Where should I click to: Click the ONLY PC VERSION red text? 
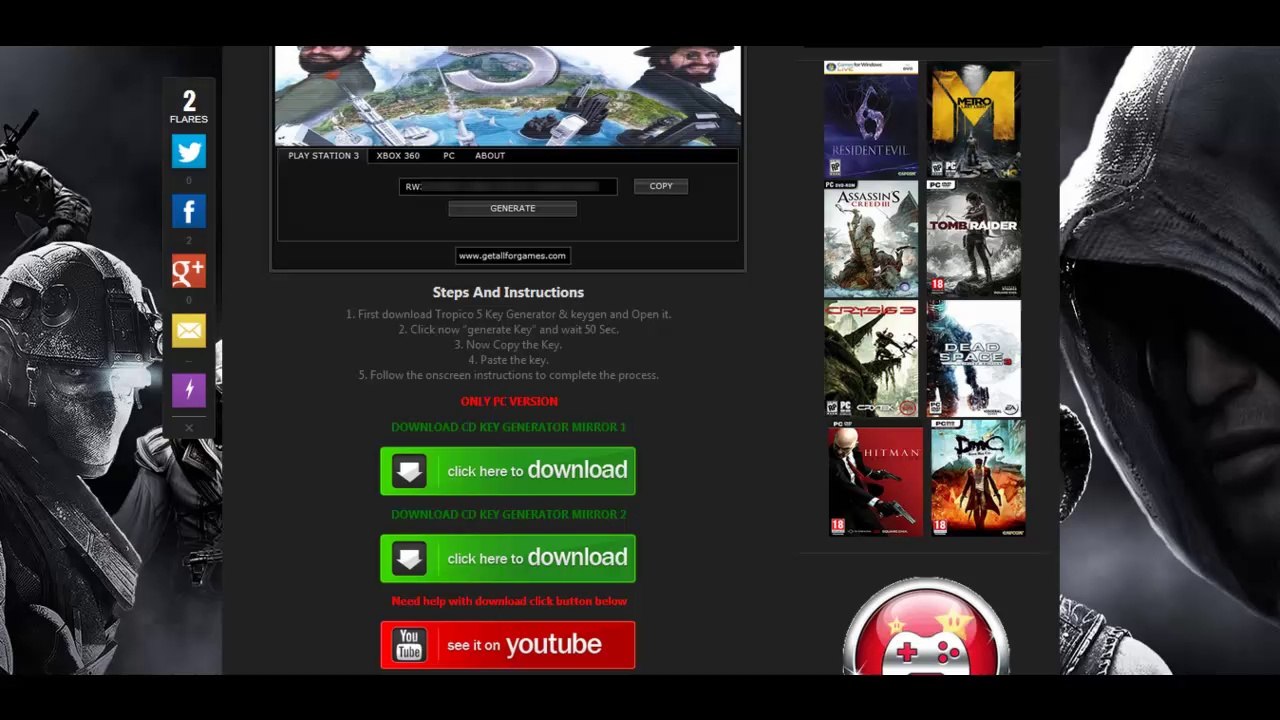(509, 401)
